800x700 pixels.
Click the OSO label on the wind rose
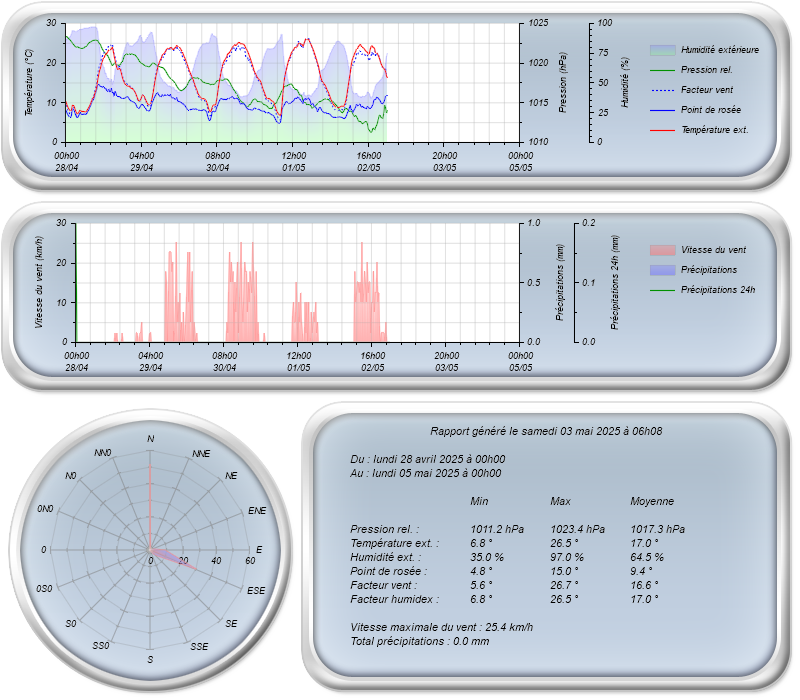coord(44,589)
